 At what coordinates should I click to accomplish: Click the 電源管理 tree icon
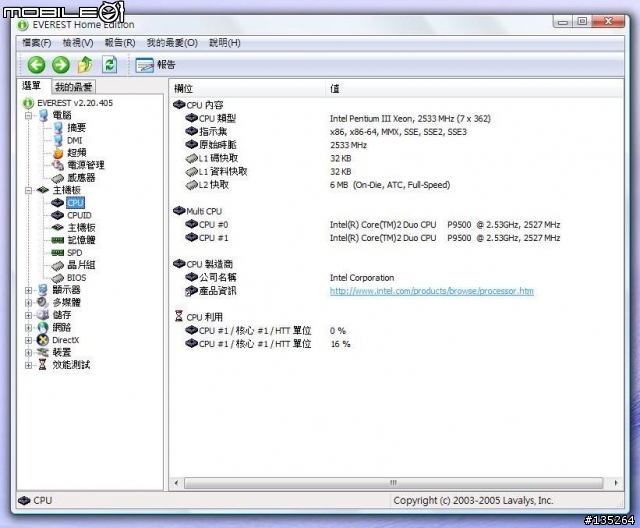58,165
